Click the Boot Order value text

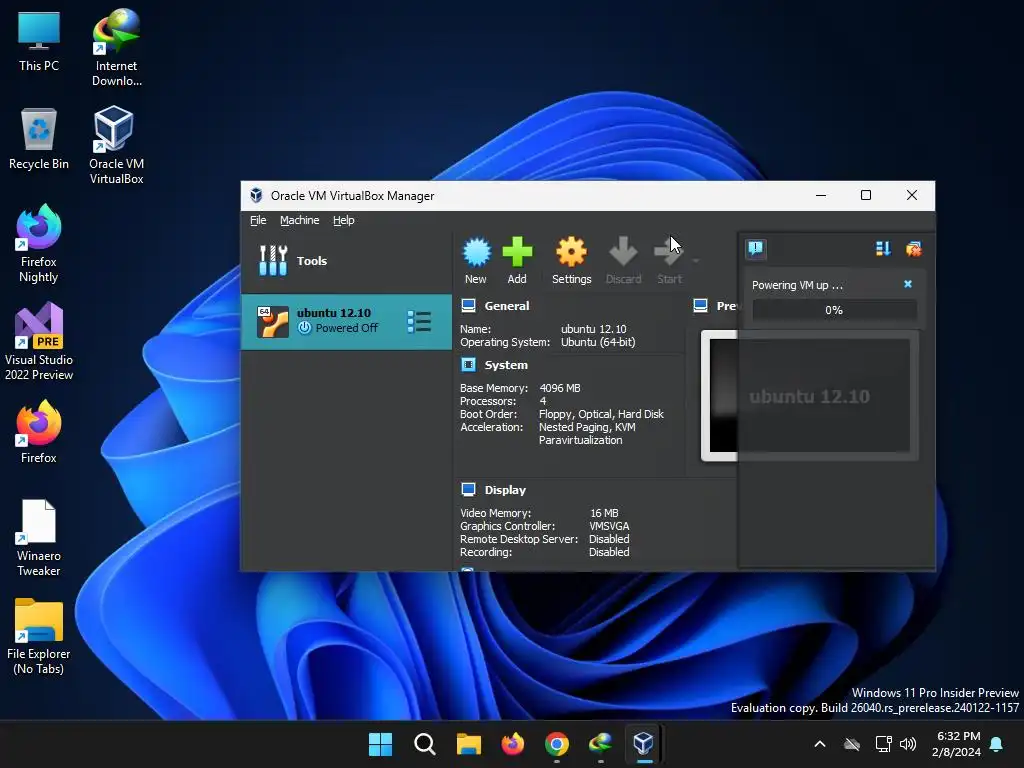(601, 414)
